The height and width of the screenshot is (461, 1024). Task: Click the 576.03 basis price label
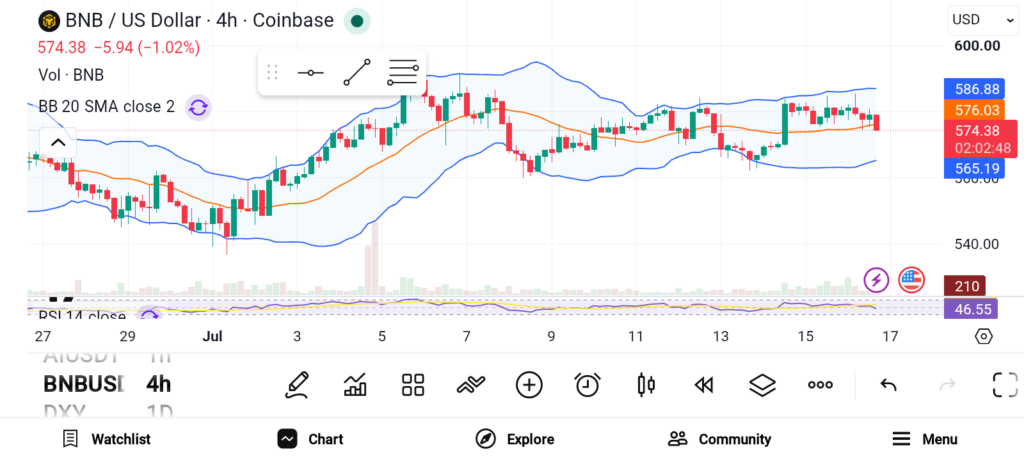pos(974,110)
